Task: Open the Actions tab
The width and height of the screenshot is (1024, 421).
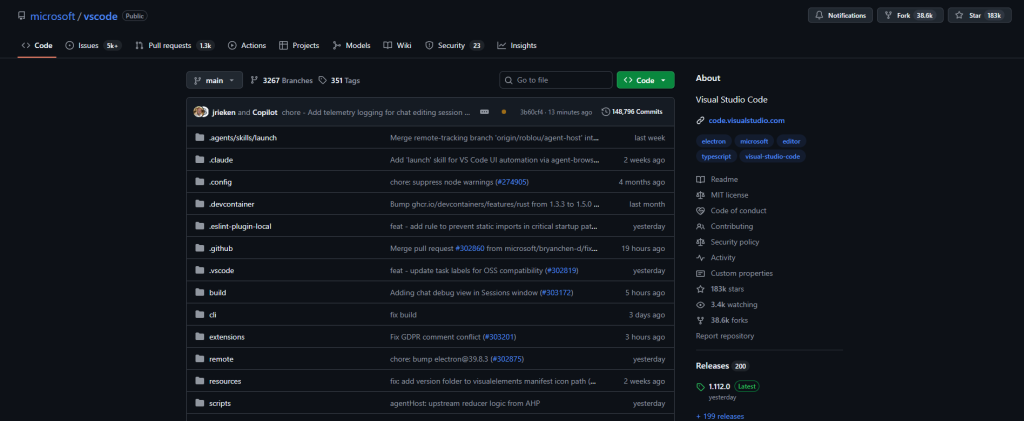Action: tap(247, 46)
